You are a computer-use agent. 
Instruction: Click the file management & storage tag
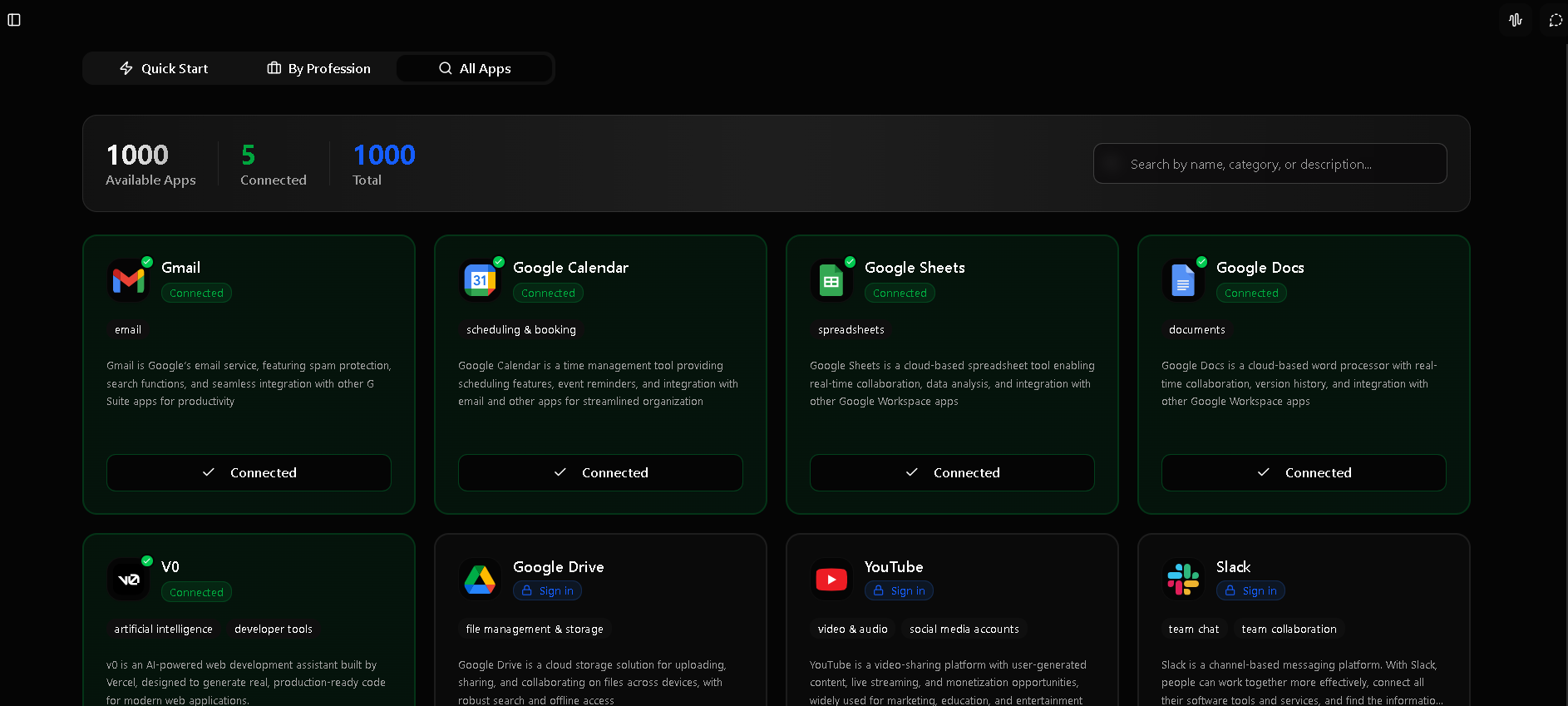535,629
